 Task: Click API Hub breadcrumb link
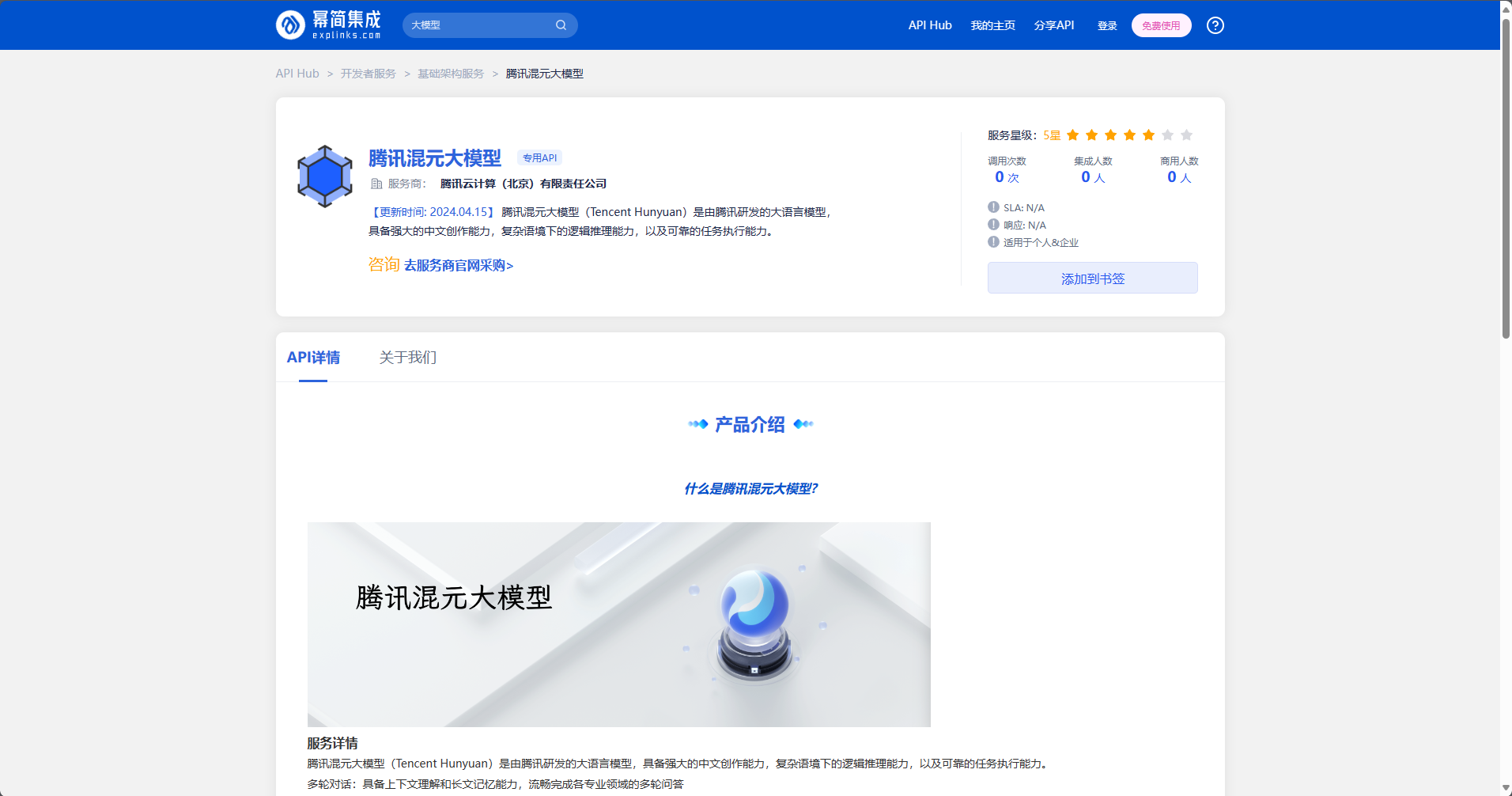tap(297, 74)
